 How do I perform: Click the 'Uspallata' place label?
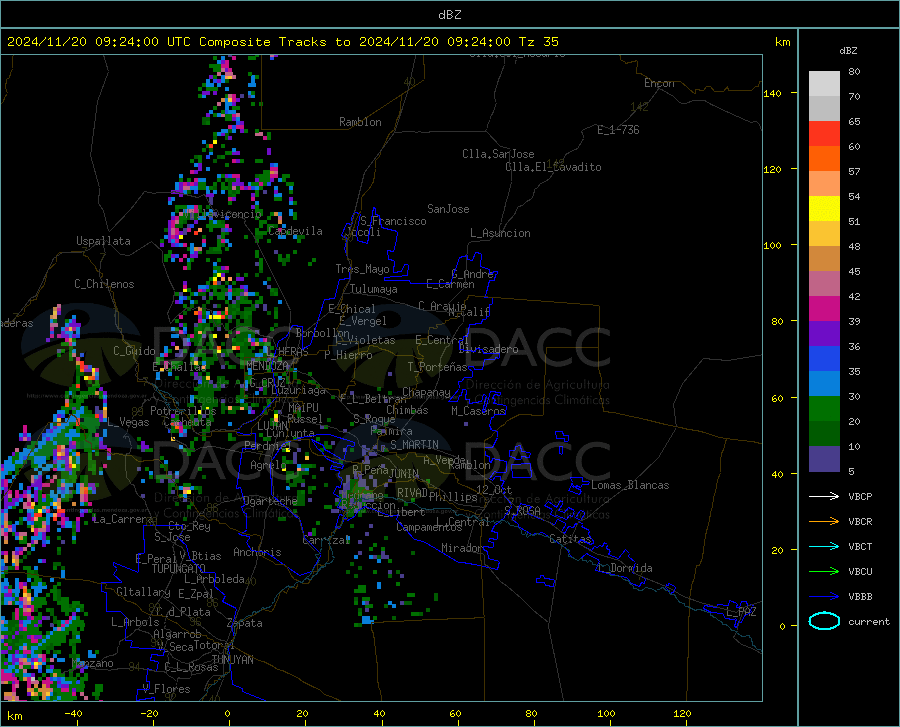(103, 241)
